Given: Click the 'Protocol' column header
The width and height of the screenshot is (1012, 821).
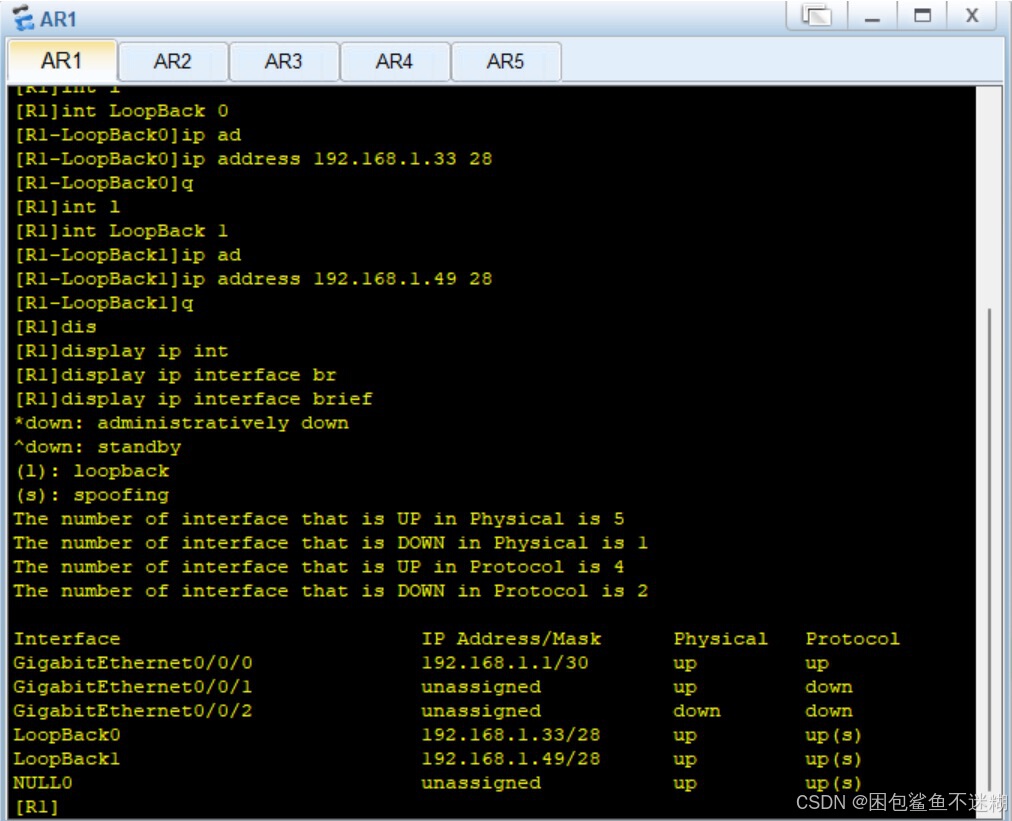Looking at the screenshot, I should click(x=852, y=639).
